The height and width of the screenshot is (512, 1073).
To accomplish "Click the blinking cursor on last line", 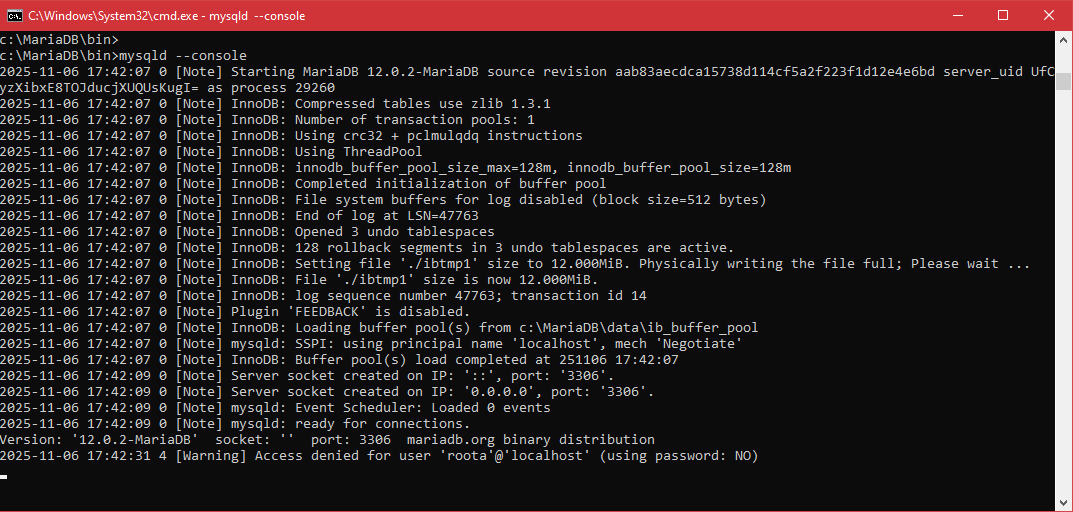I will pyautogui.click(x=4, y=477).
